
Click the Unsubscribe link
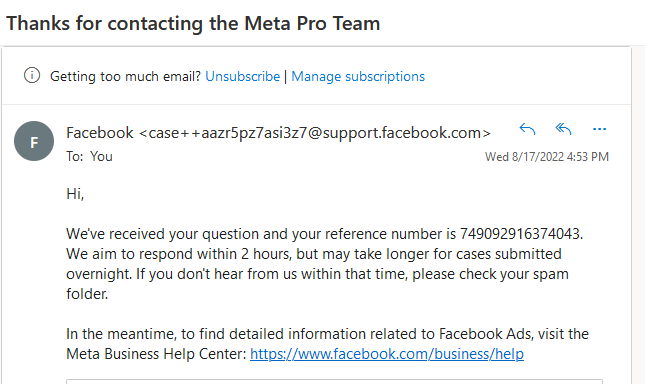pos(243,76)
